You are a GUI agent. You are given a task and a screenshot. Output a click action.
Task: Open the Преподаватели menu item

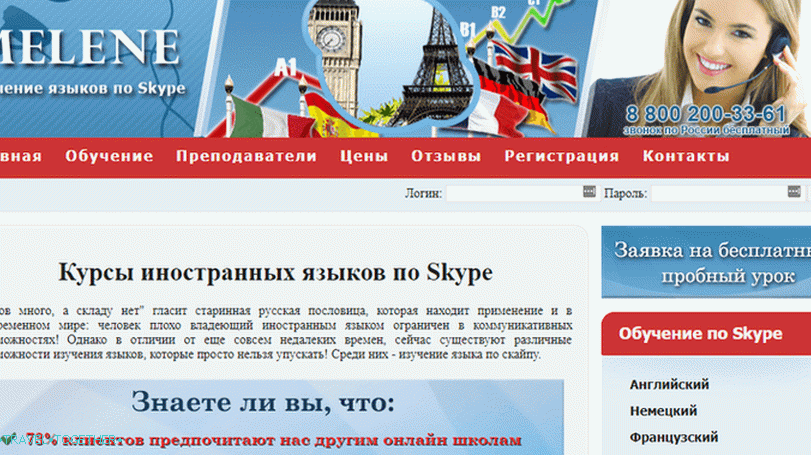[x=246, y=156]
